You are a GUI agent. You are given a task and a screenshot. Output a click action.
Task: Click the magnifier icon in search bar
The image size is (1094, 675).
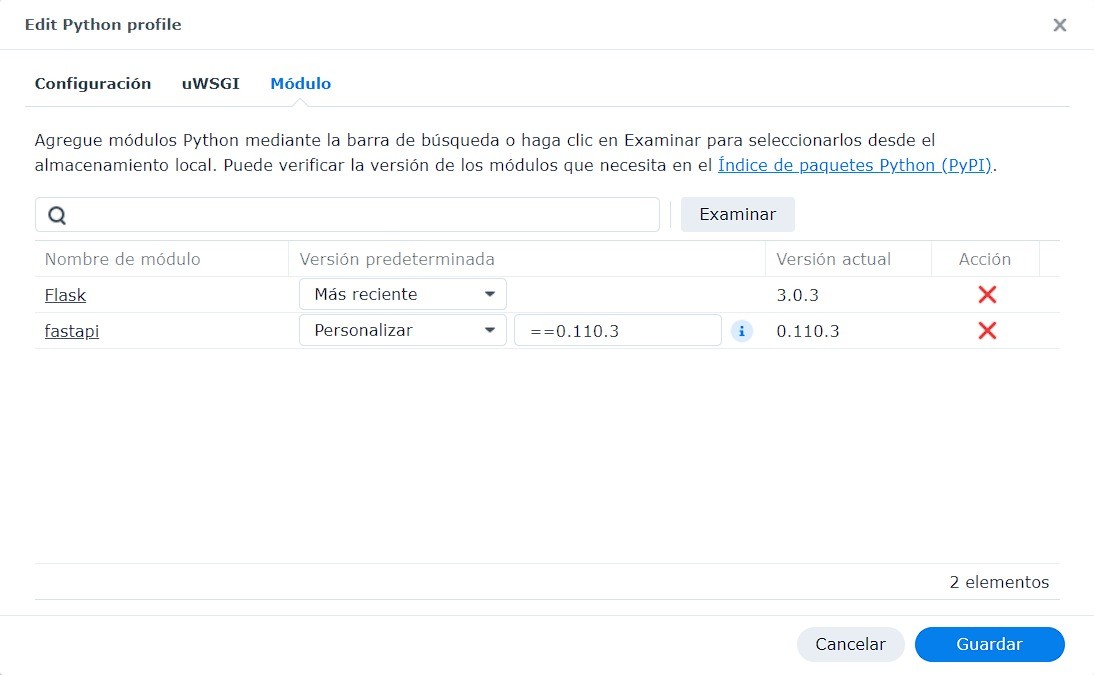(57, 215)
